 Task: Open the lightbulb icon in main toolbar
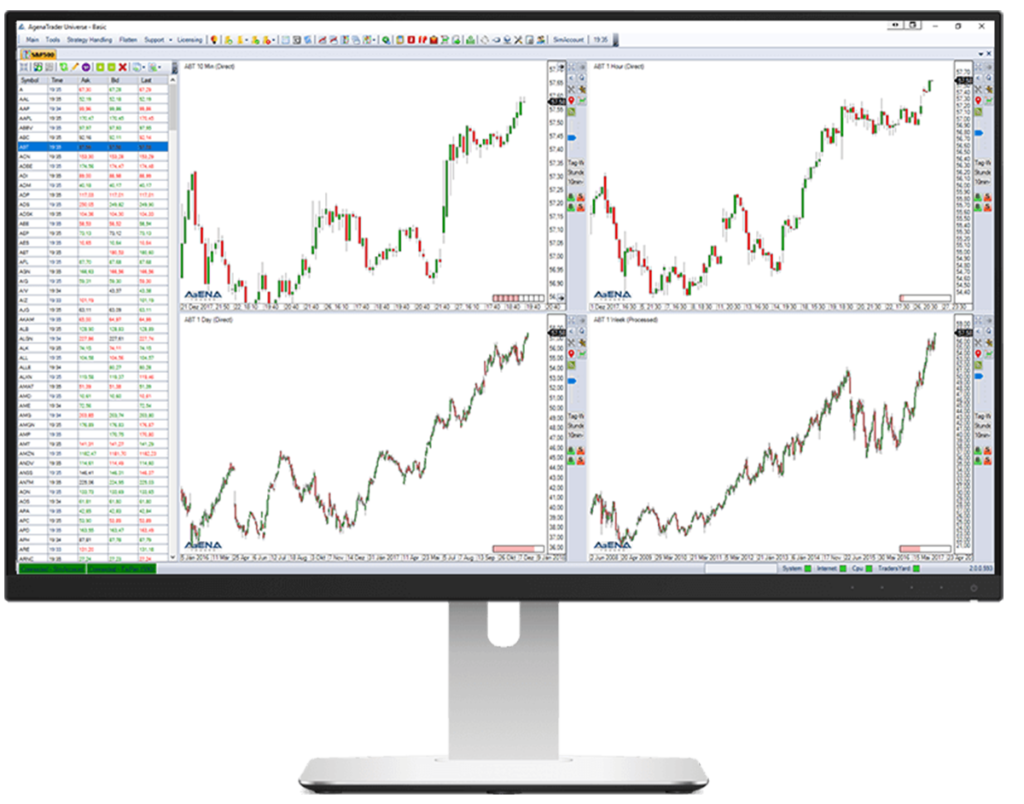pyautogui.click(x=214, y=40)
